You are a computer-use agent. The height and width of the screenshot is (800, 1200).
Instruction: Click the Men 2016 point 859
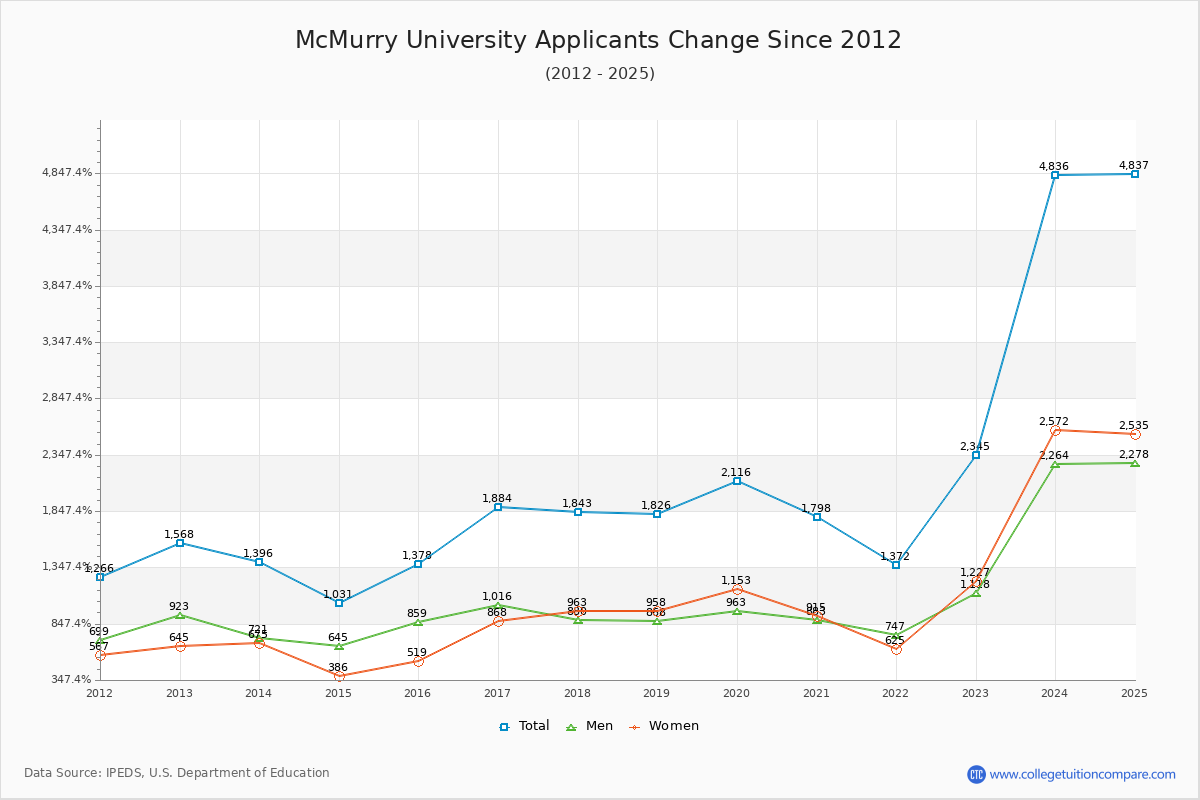click(418, 622)
